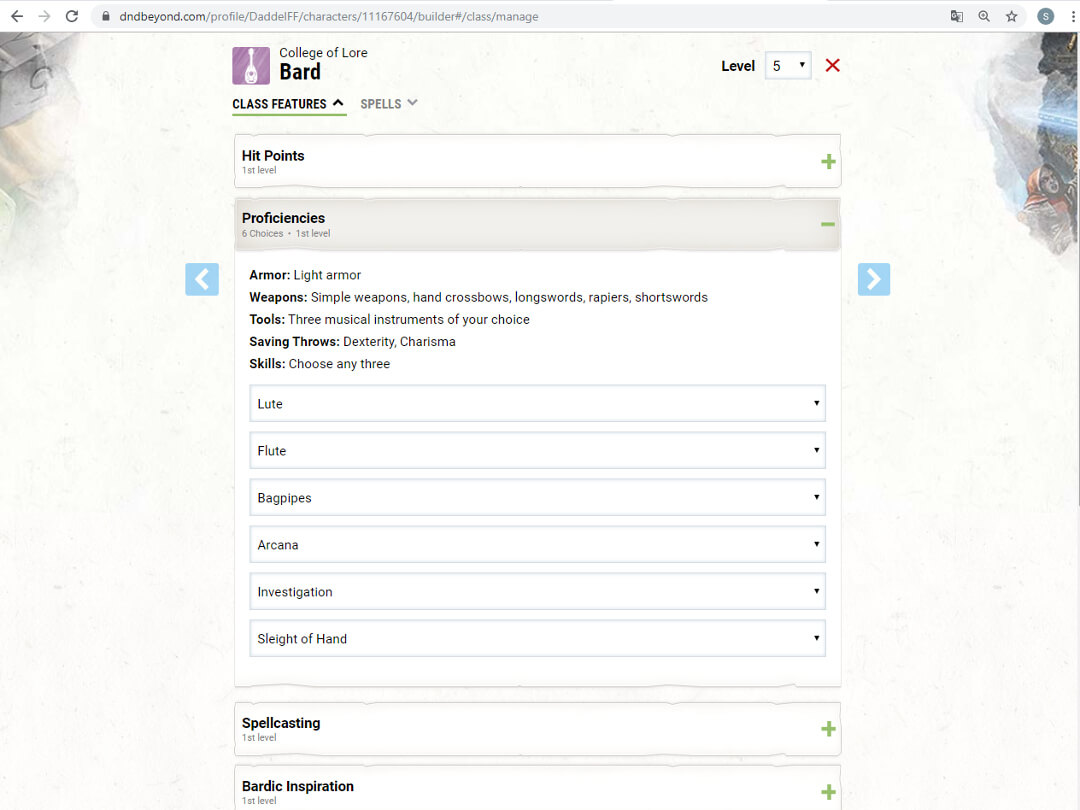Change the Arcana skill choice
1080x810 pixels.
(x=537, y=545)
